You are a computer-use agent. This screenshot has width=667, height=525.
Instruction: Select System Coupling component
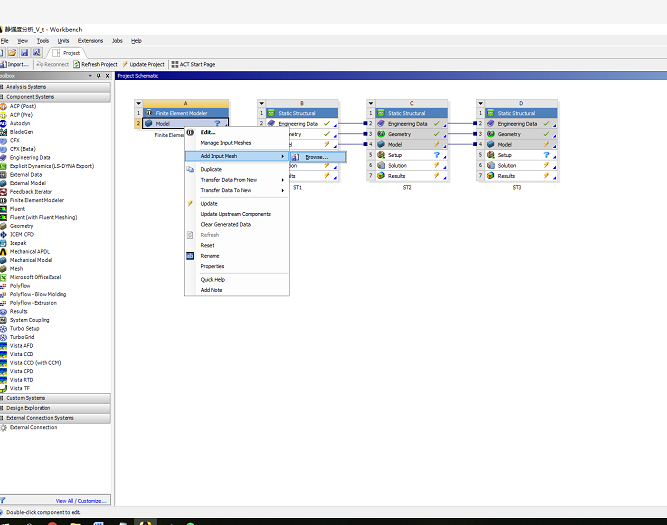click(29, 320)
